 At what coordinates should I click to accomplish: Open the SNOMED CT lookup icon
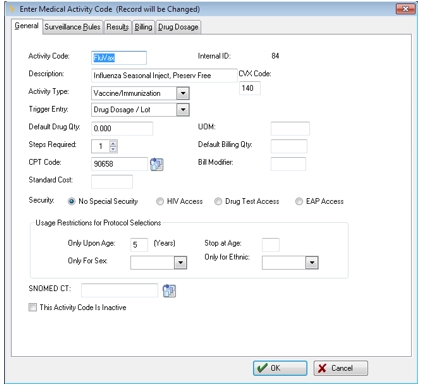pyautogui.click(x=169, y=291)
